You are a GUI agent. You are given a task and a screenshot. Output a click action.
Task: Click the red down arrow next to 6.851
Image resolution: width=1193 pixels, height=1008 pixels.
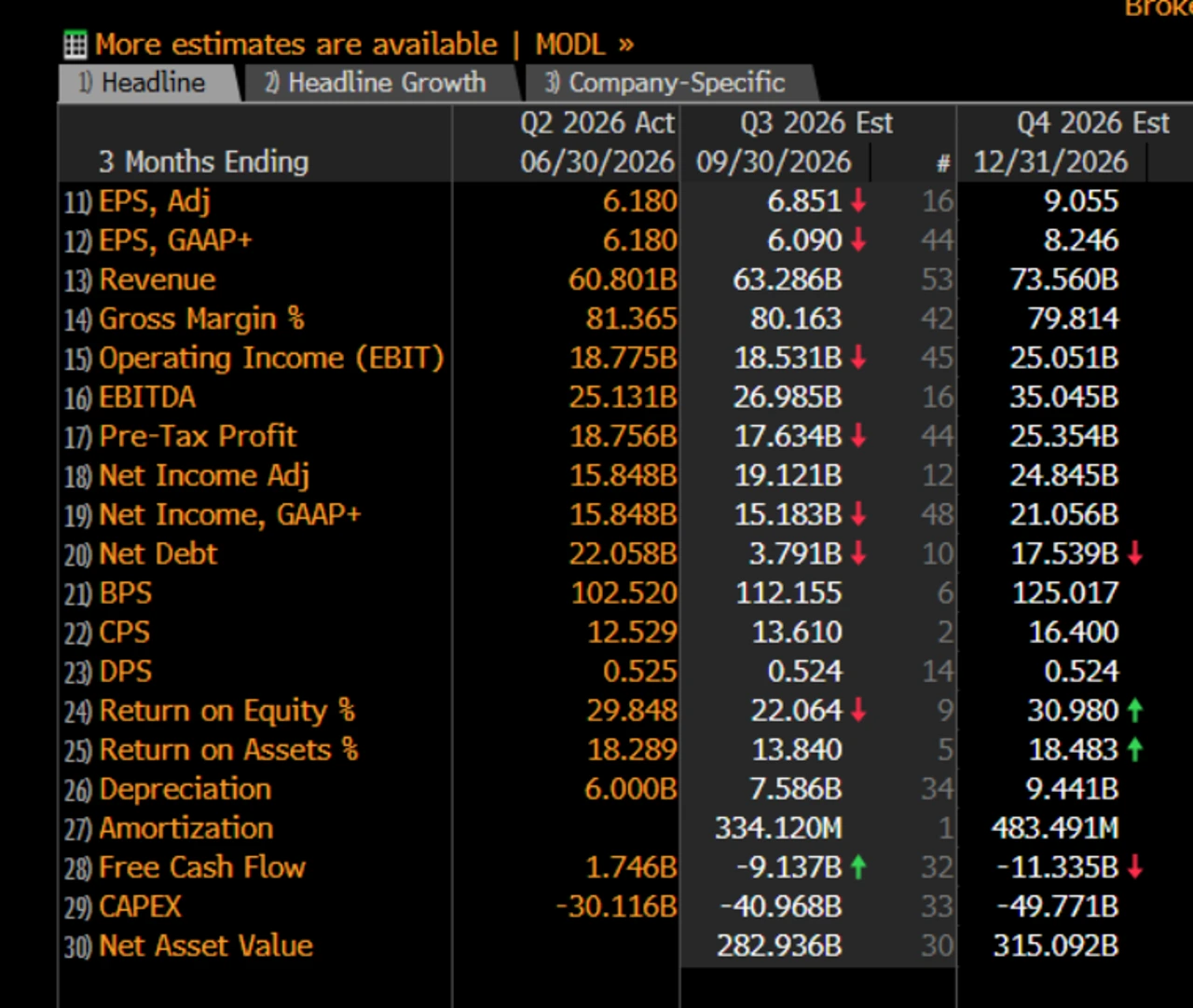click(x=858, y=200)
